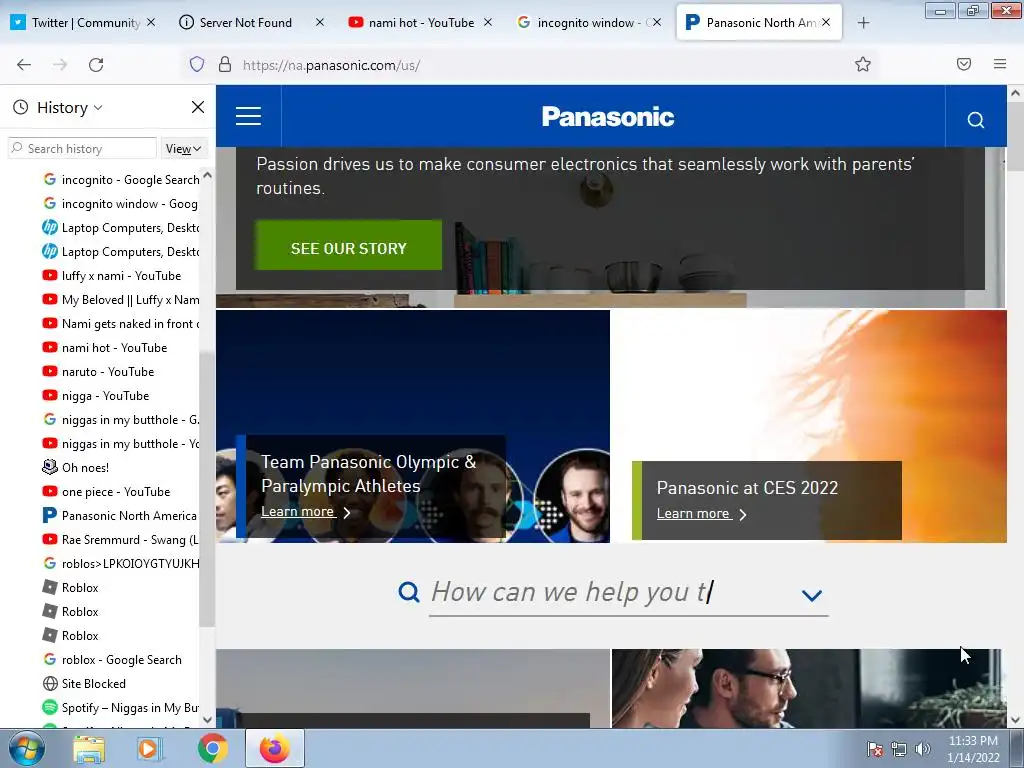
Task: Open incognito - Google Search history entry
Action: [x=120, y=180]
